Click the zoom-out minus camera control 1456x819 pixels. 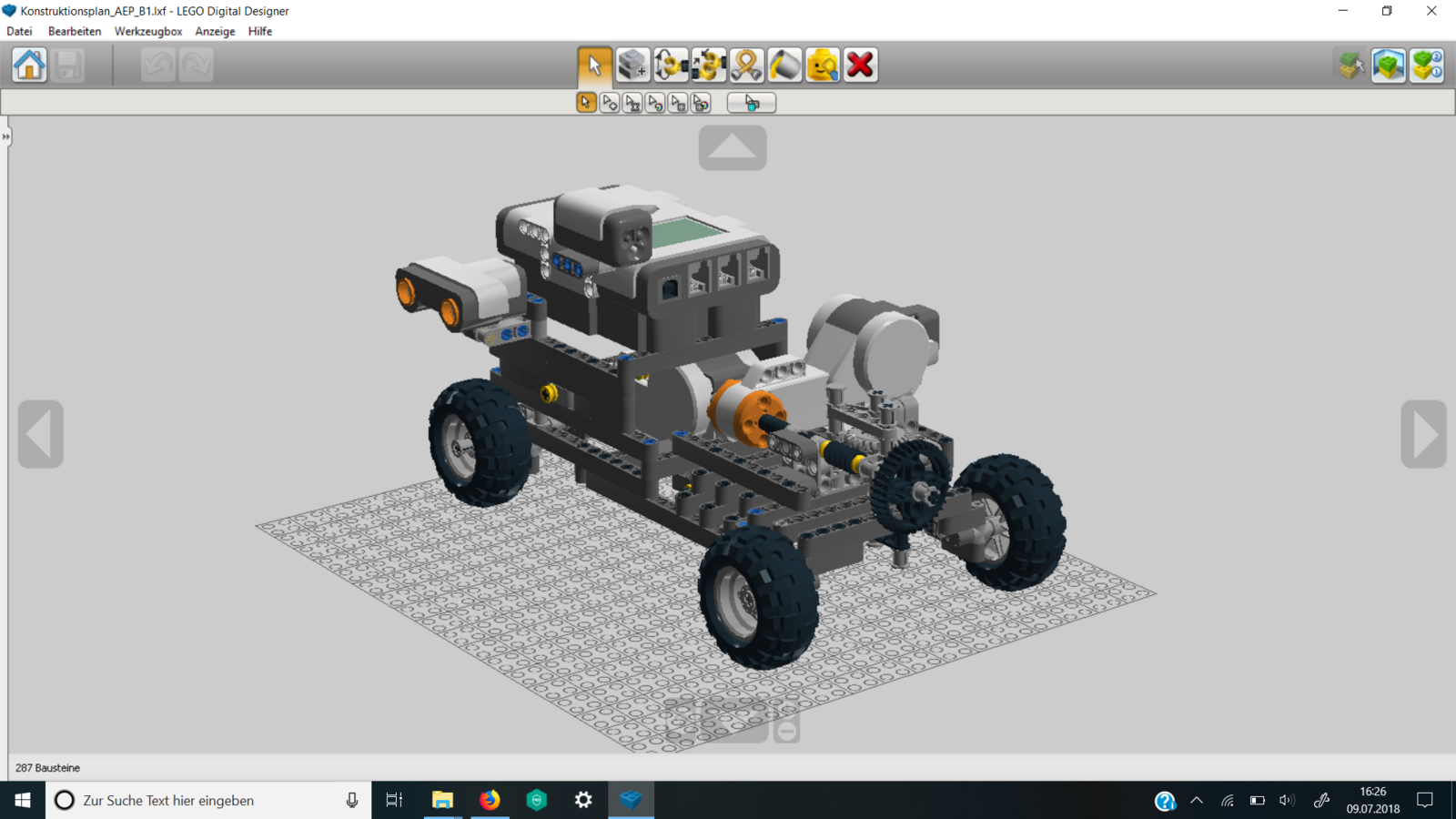[787, 730]
